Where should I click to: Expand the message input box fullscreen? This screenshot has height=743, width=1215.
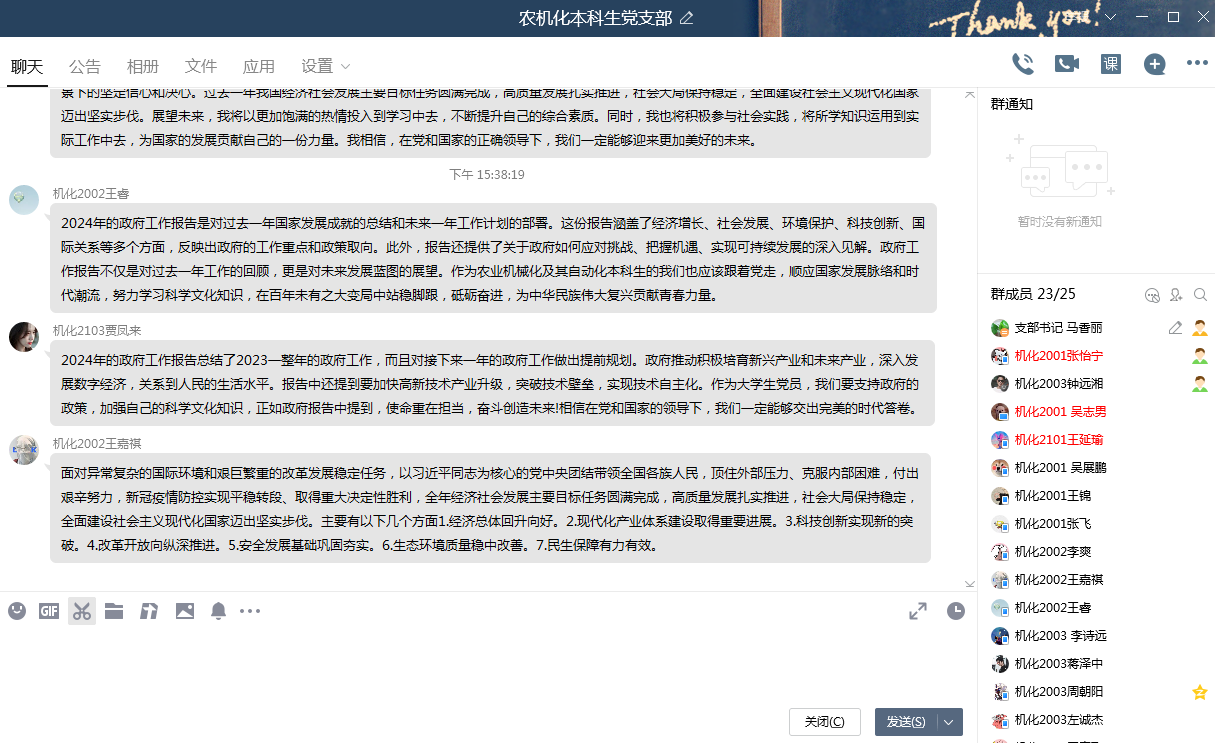pos(918,610)
